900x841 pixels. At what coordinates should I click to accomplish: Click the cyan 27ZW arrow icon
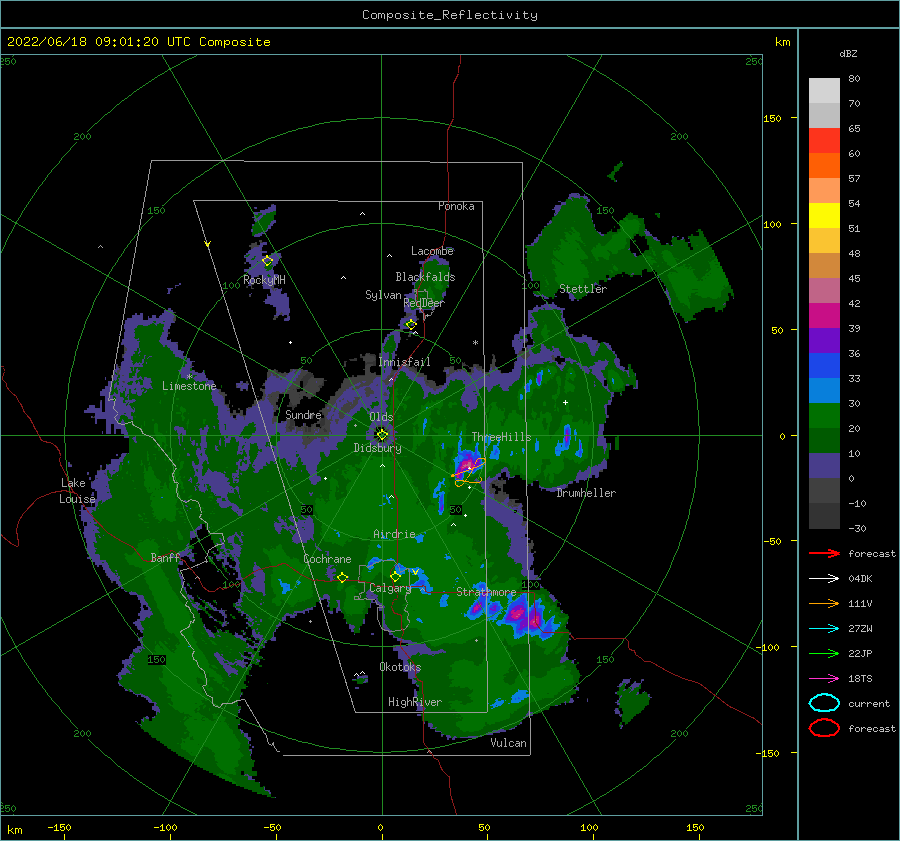824,628
